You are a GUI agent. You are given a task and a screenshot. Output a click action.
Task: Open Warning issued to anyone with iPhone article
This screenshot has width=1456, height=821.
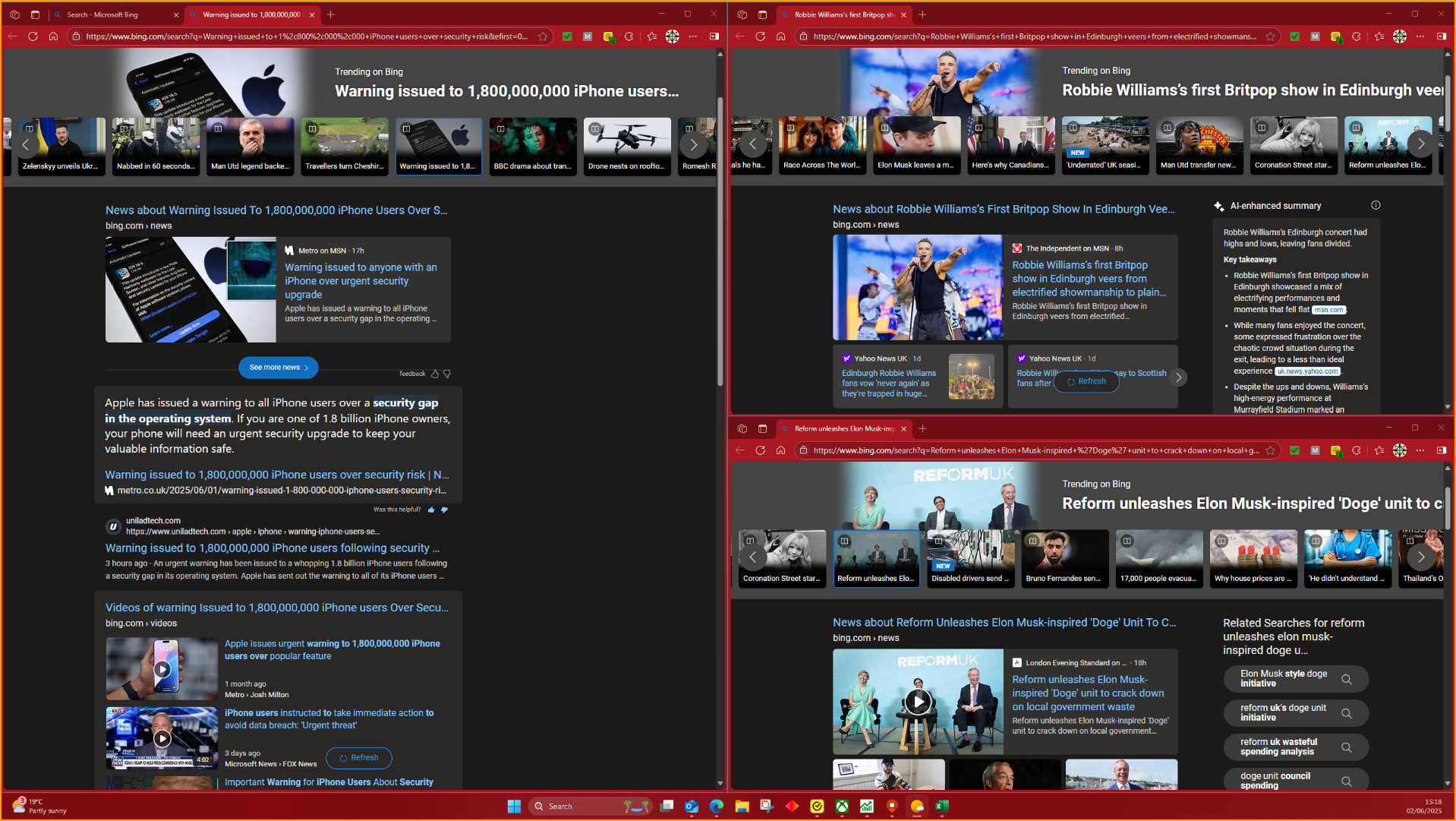pyautogui.click(x=361, y=281)
